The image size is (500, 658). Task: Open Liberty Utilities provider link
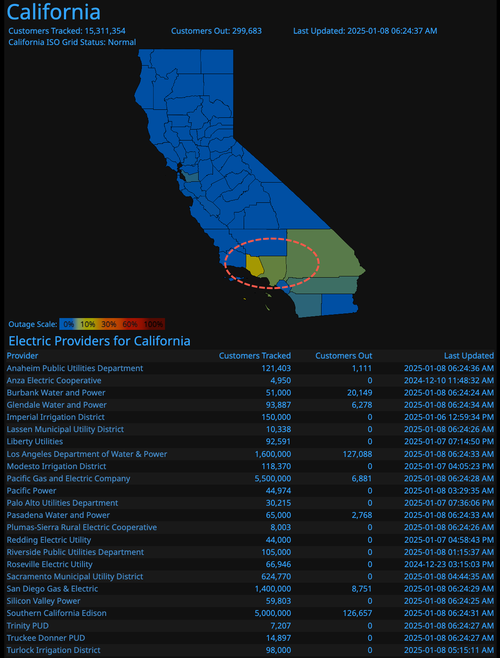35,441
